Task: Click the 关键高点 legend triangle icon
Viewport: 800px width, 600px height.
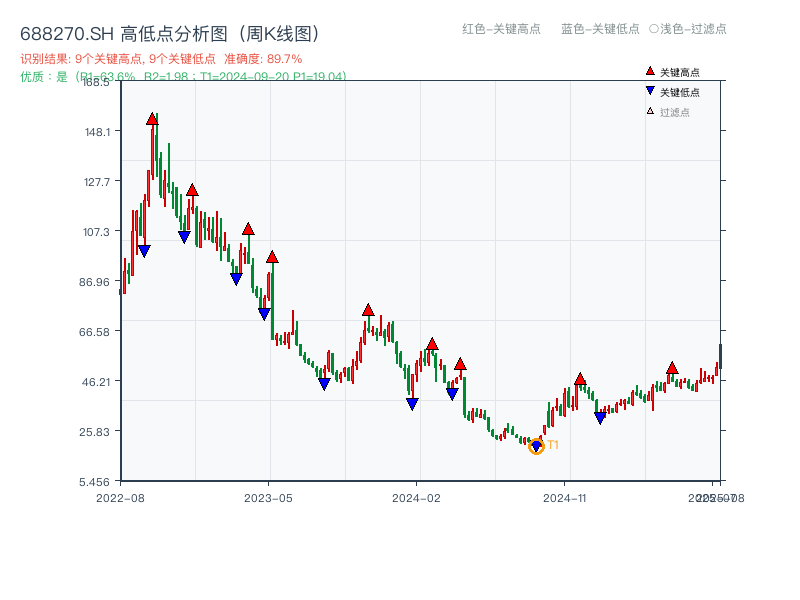Action: tap(648, 71)
